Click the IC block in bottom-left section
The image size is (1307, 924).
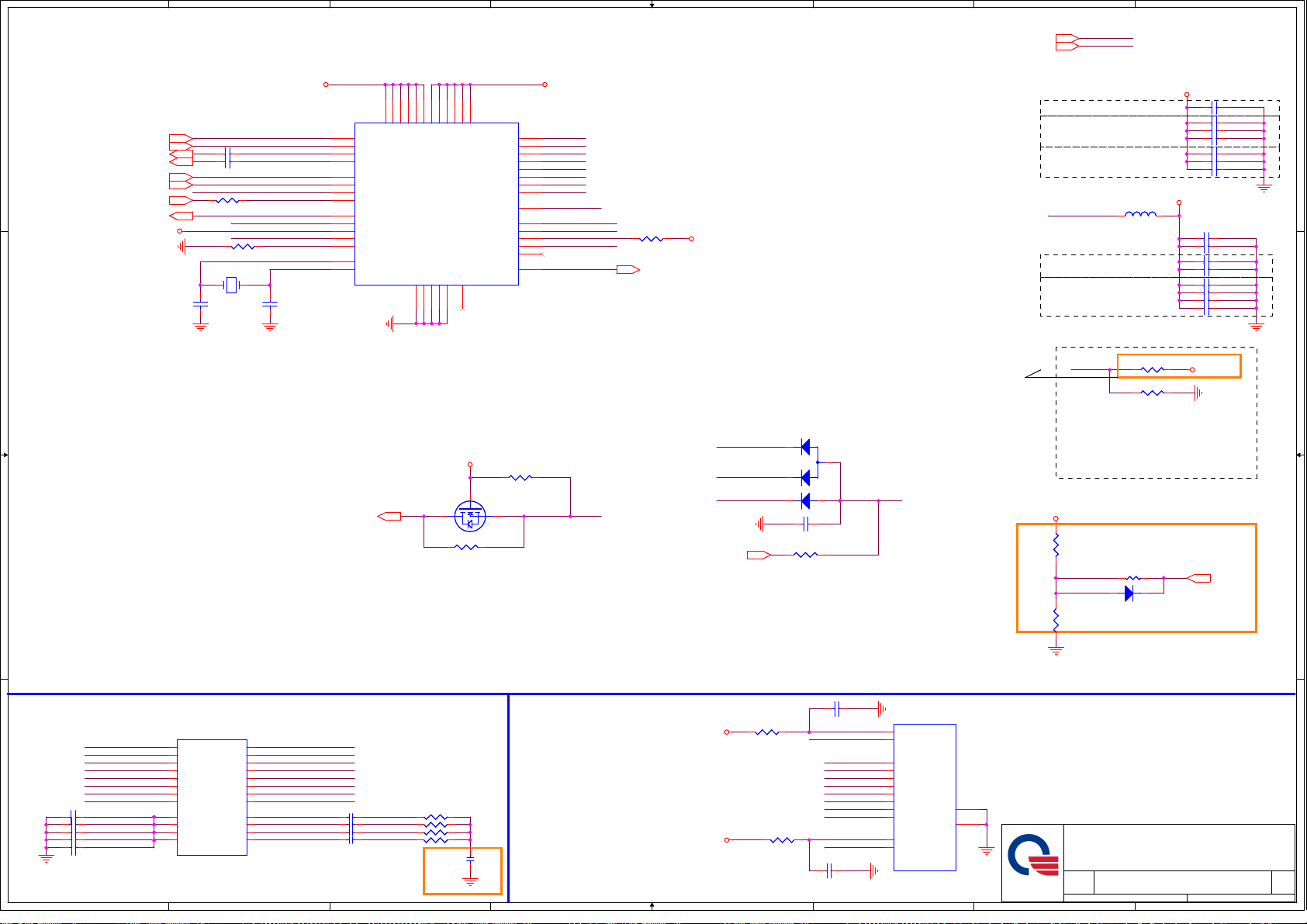pos(212,797)
